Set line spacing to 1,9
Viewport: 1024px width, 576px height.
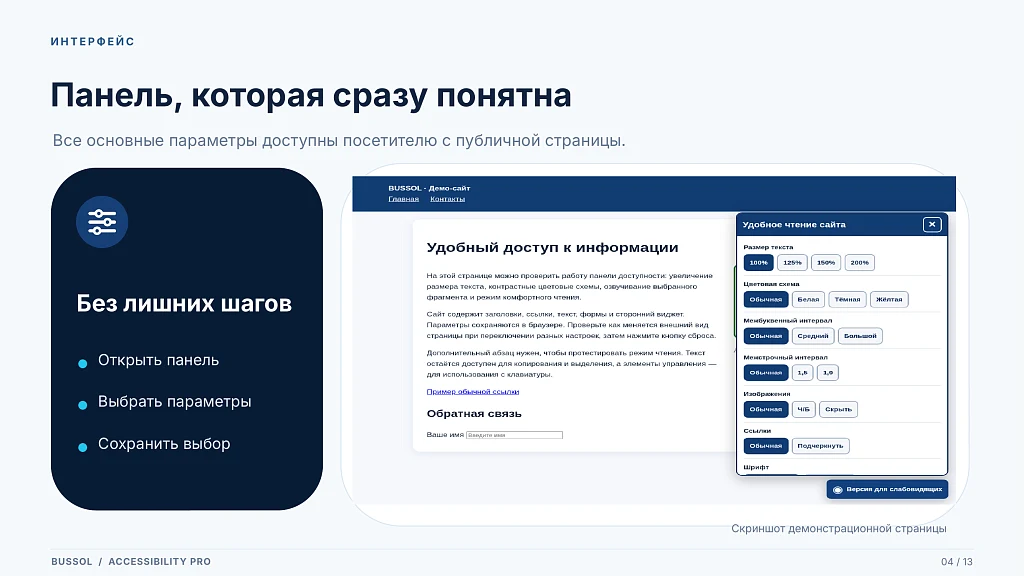tap(827, 372)
